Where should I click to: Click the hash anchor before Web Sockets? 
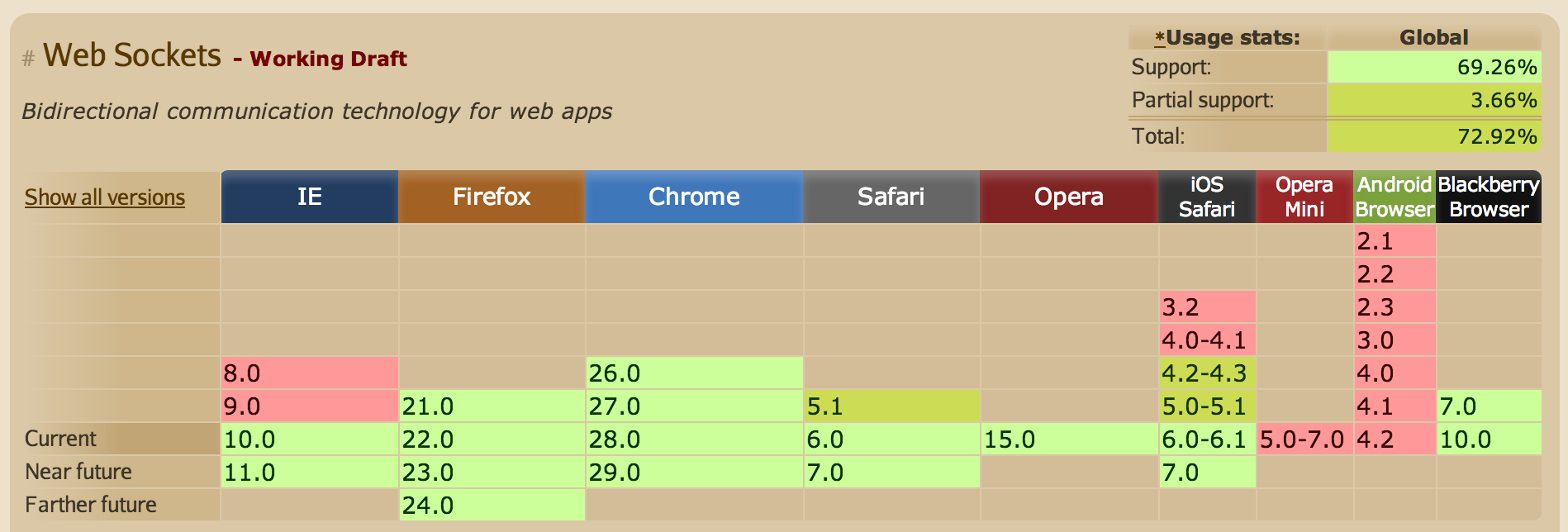(28, 59)
